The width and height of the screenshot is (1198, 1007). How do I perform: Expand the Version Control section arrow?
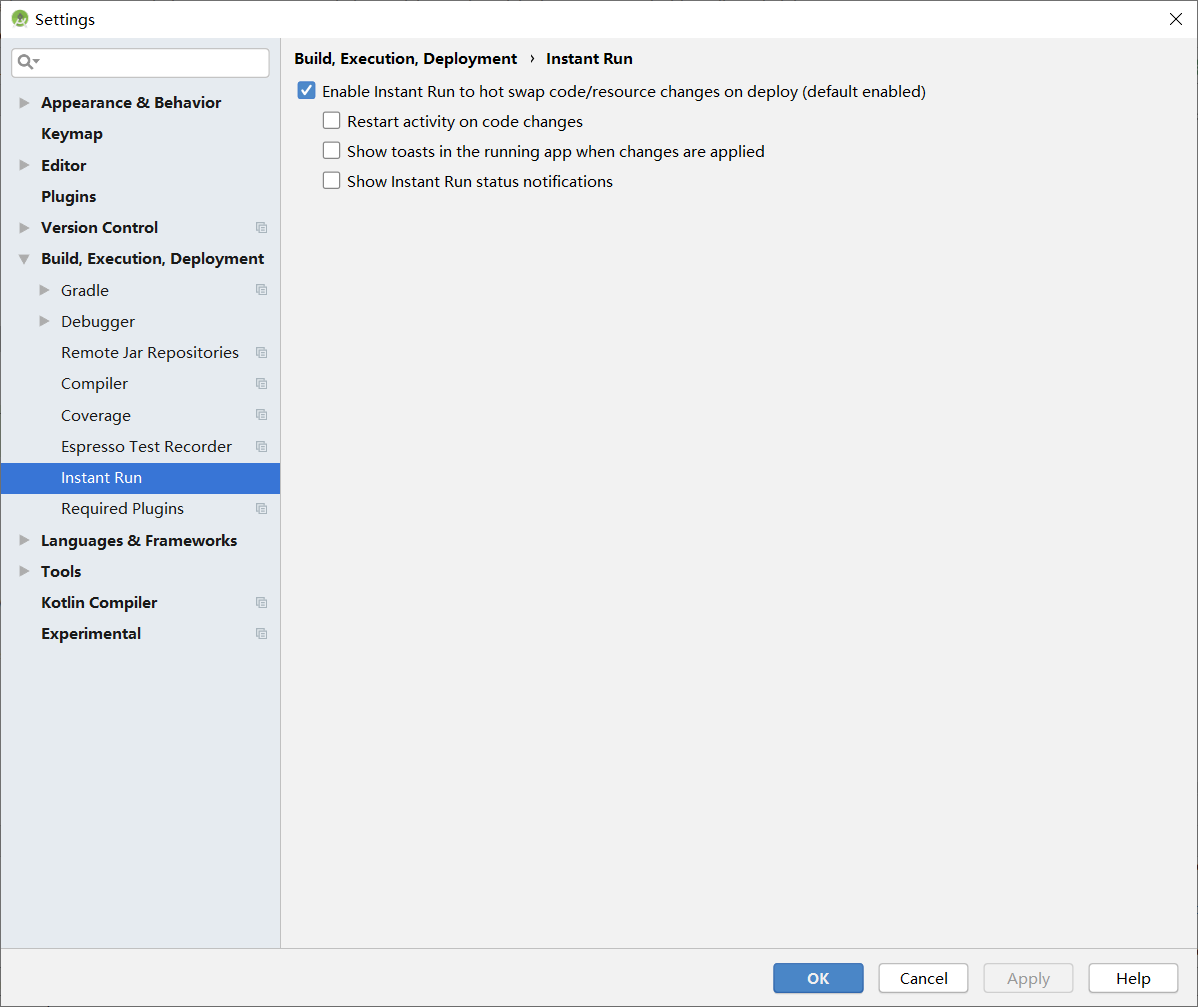pyautogui.click(x=24, y=228)
